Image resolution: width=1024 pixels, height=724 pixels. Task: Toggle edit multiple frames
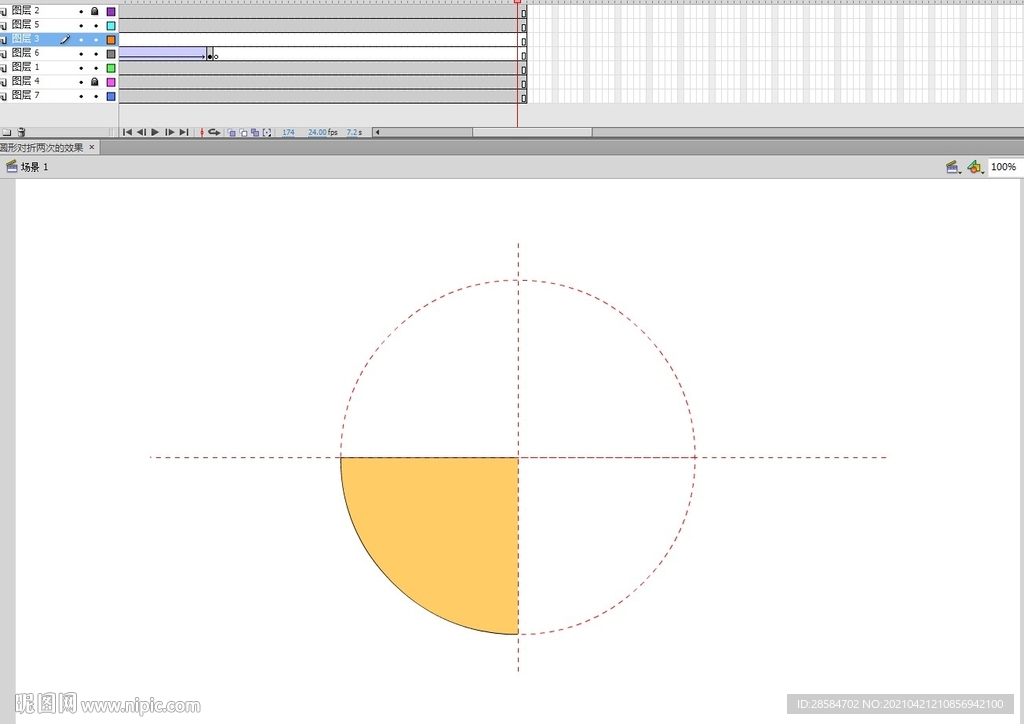point(255,133)
